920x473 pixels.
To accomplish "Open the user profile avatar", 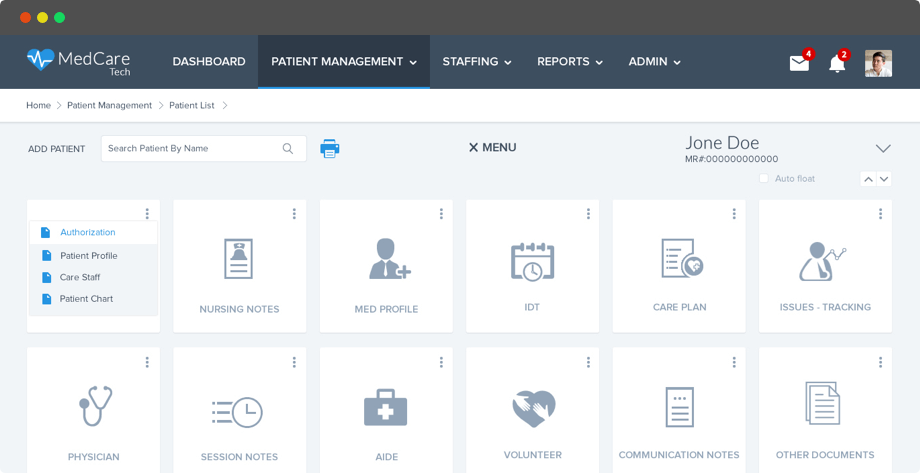I will point(878,63).
